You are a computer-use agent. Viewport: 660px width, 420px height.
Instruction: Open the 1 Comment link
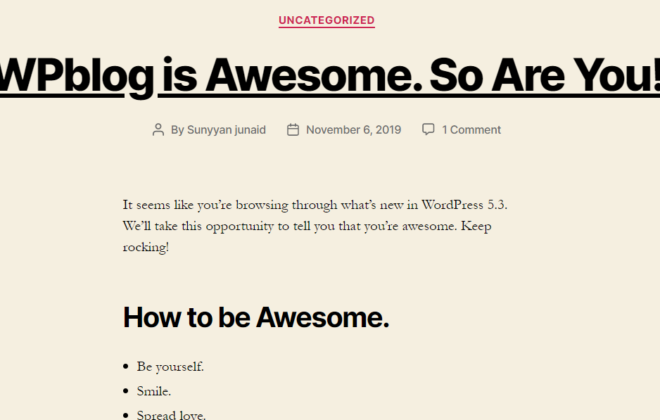click(x=471, y=130)
